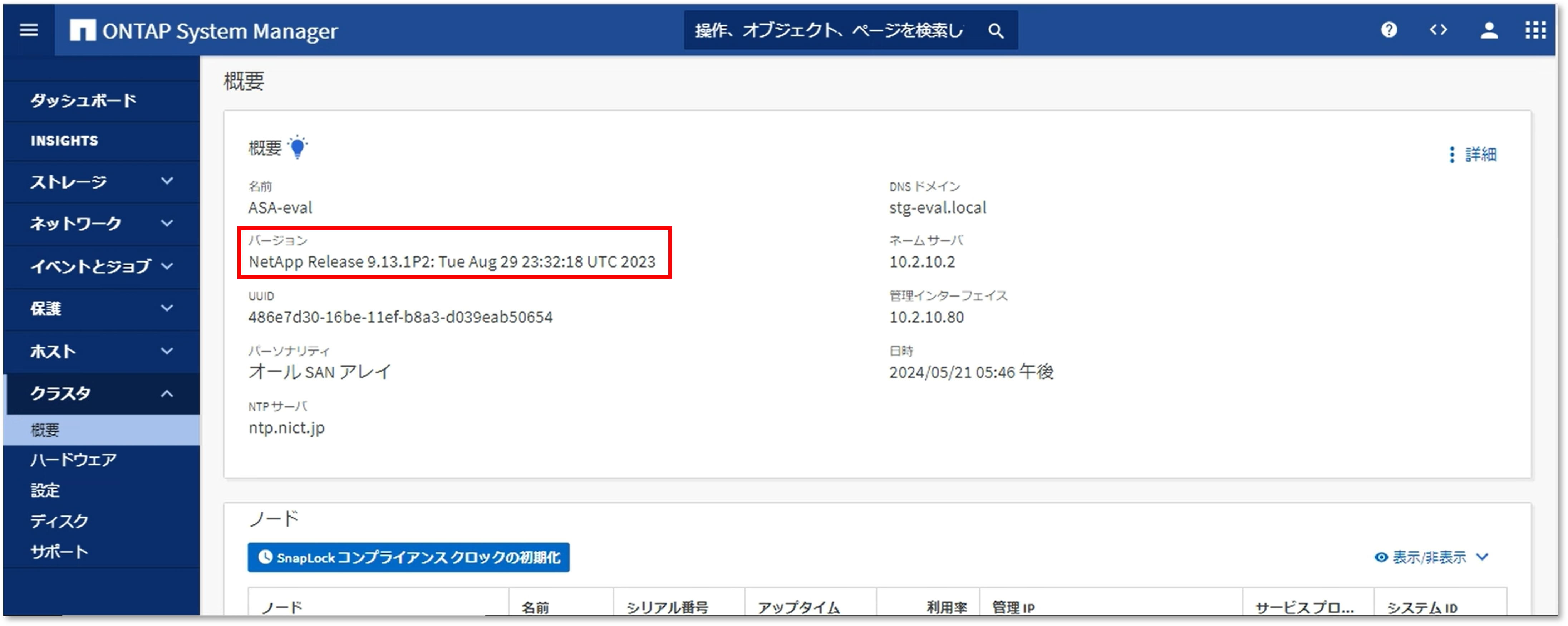1568x626 pixels.
Task: Open the user account icon
Action: click(1489, 30)
